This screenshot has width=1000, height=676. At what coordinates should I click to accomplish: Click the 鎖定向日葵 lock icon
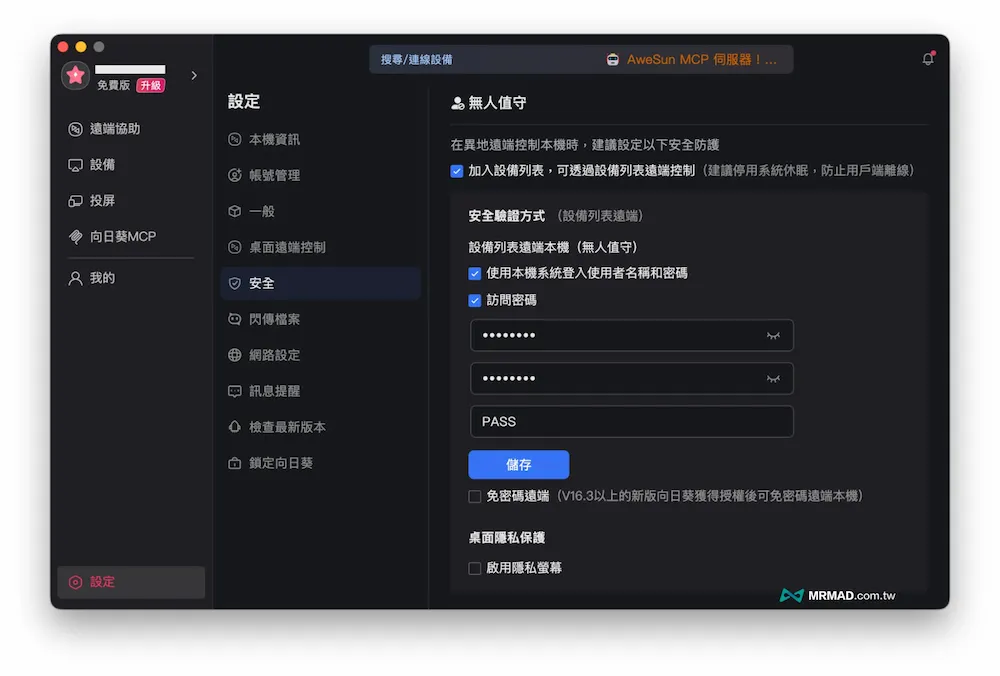[235, 463]
